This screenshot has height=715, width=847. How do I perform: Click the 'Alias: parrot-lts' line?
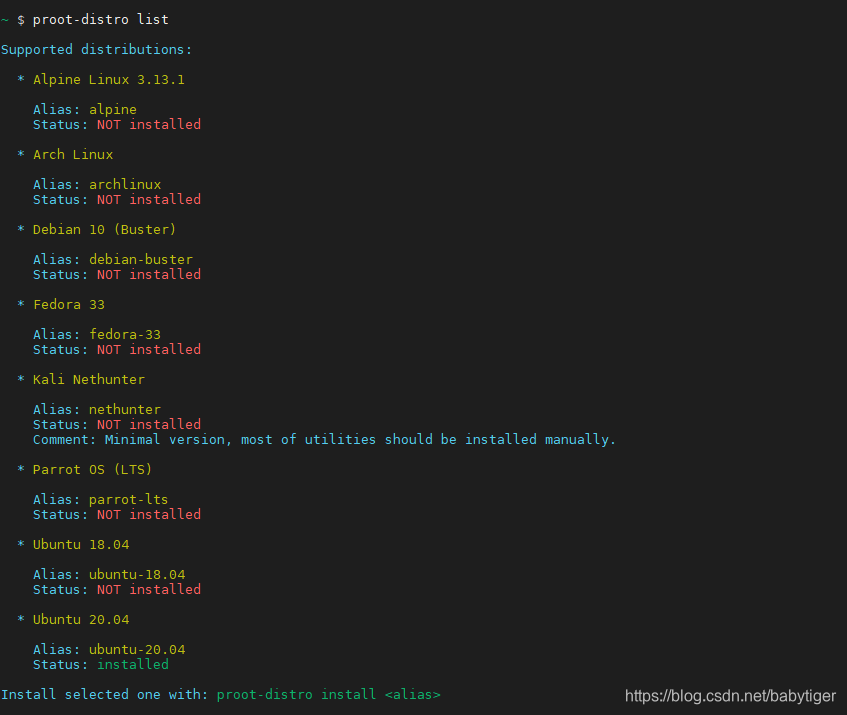[100, 500]
